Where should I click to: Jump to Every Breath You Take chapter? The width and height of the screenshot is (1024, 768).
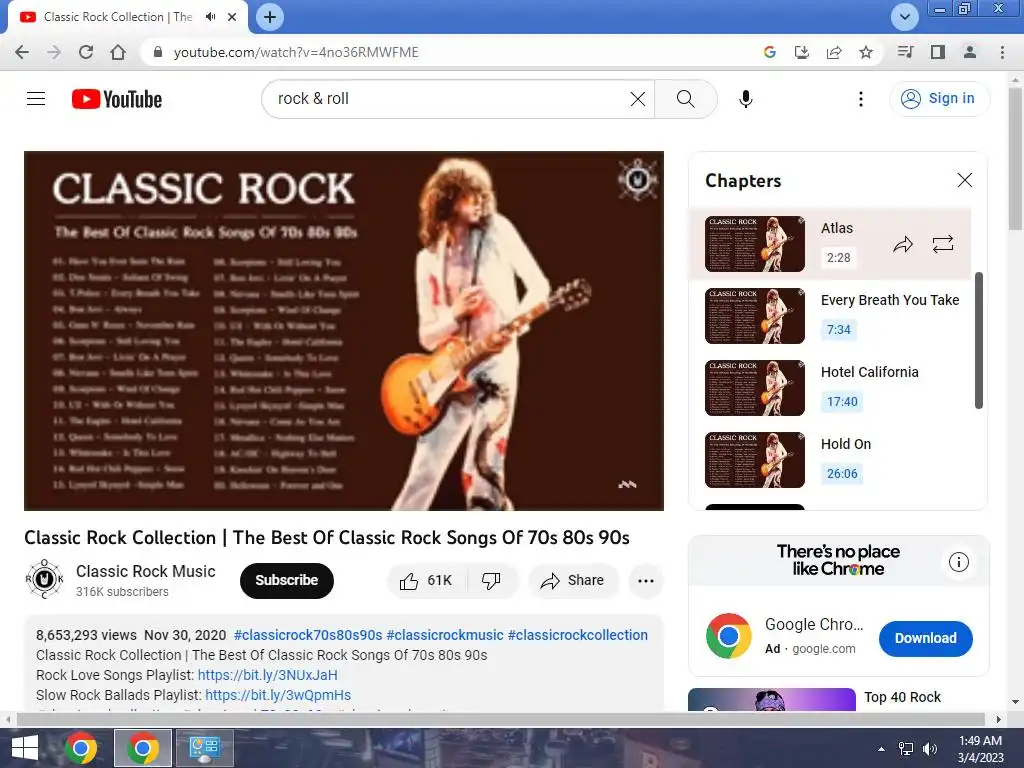pos(890,300)
